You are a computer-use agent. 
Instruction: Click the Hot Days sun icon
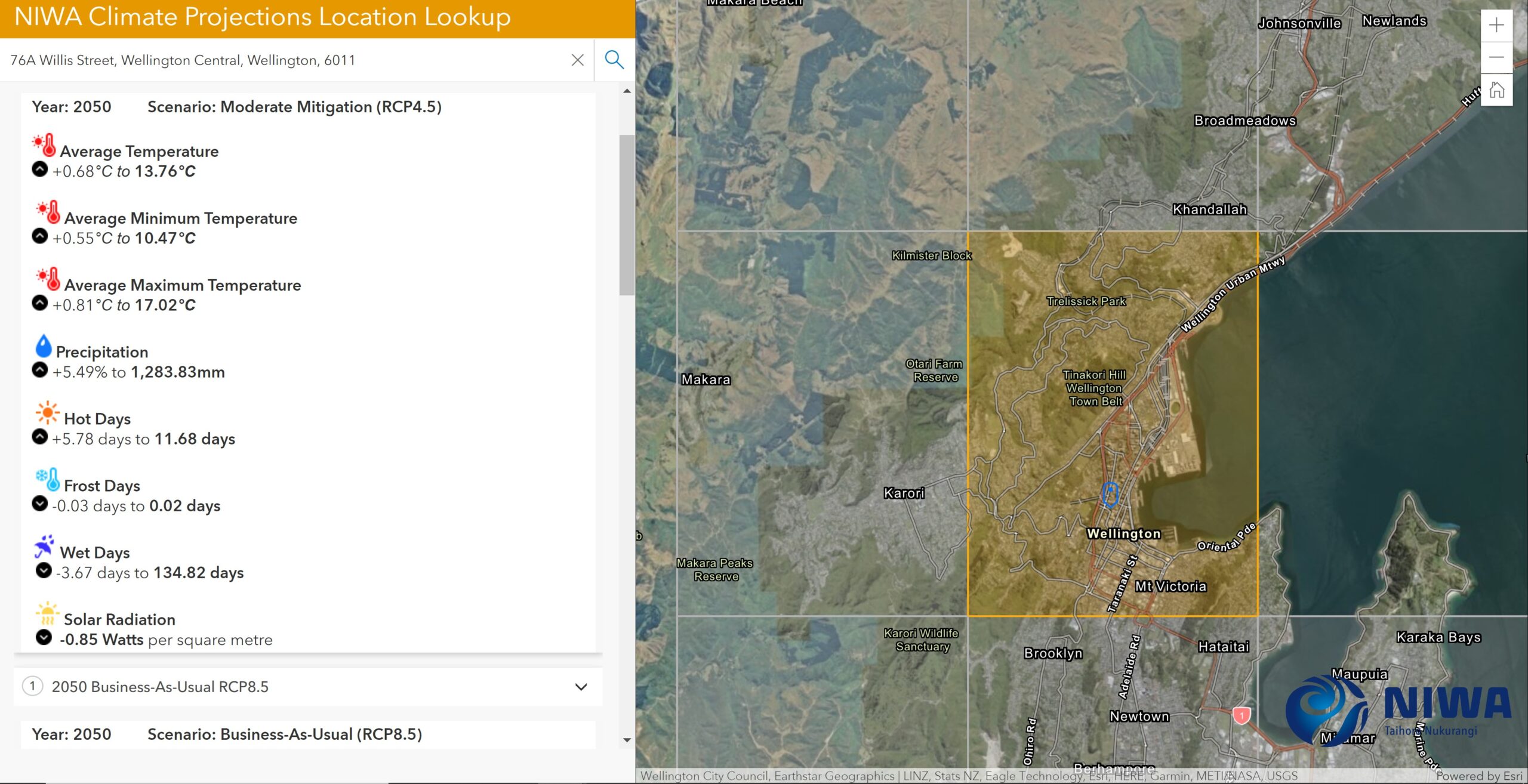(47, 413)
